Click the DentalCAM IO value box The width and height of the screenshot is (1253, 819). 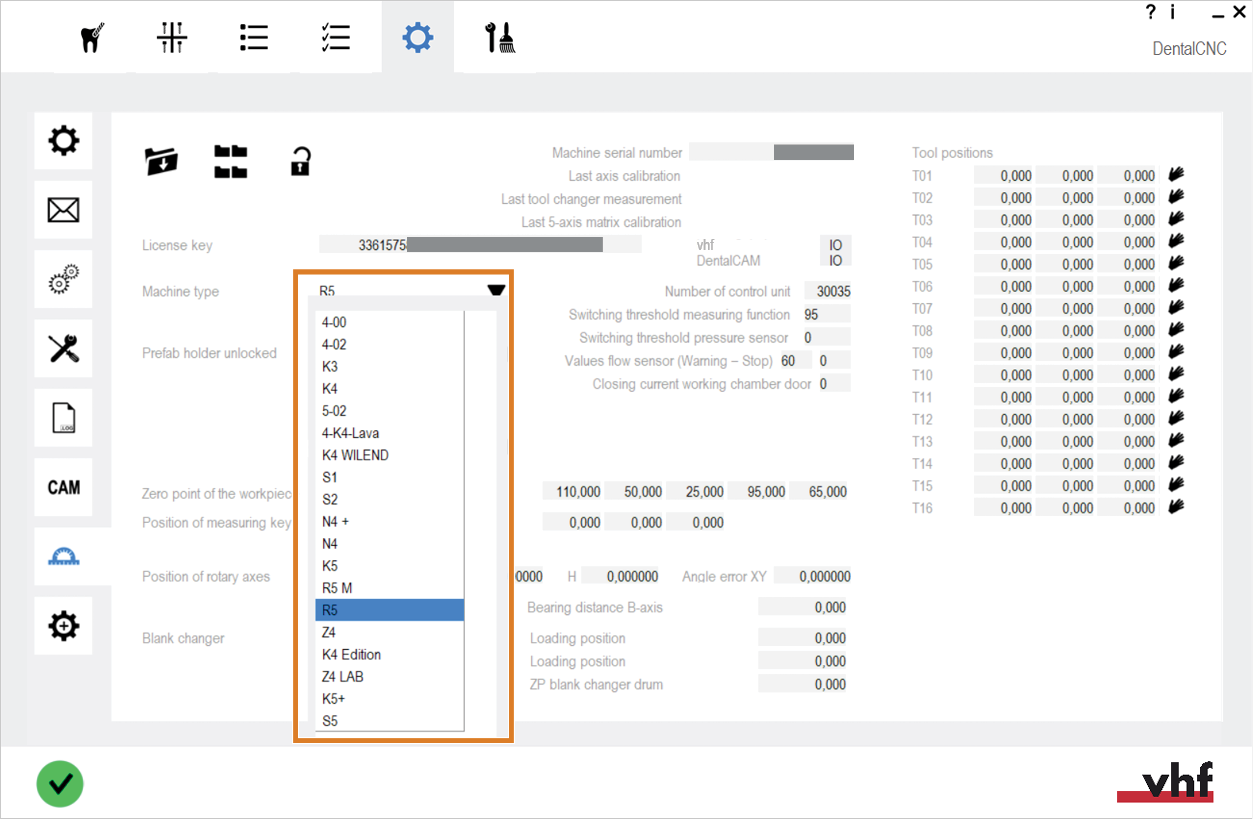[x=835, y=260]
